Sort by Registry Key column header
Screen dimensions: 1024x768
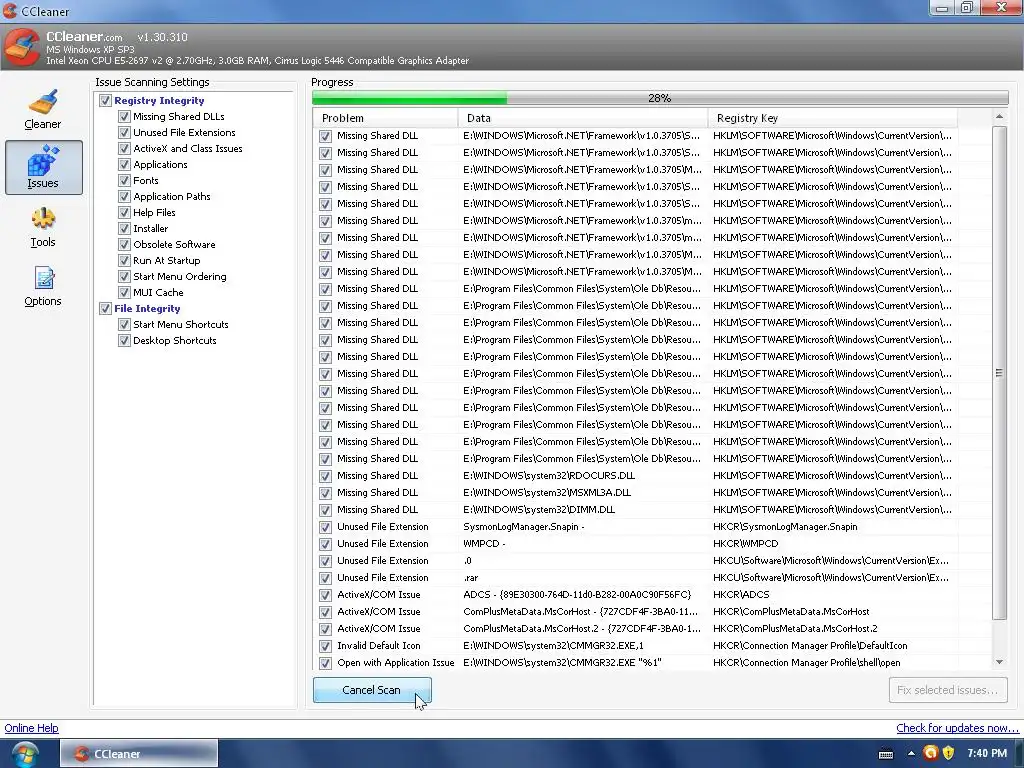pos(833,118)
